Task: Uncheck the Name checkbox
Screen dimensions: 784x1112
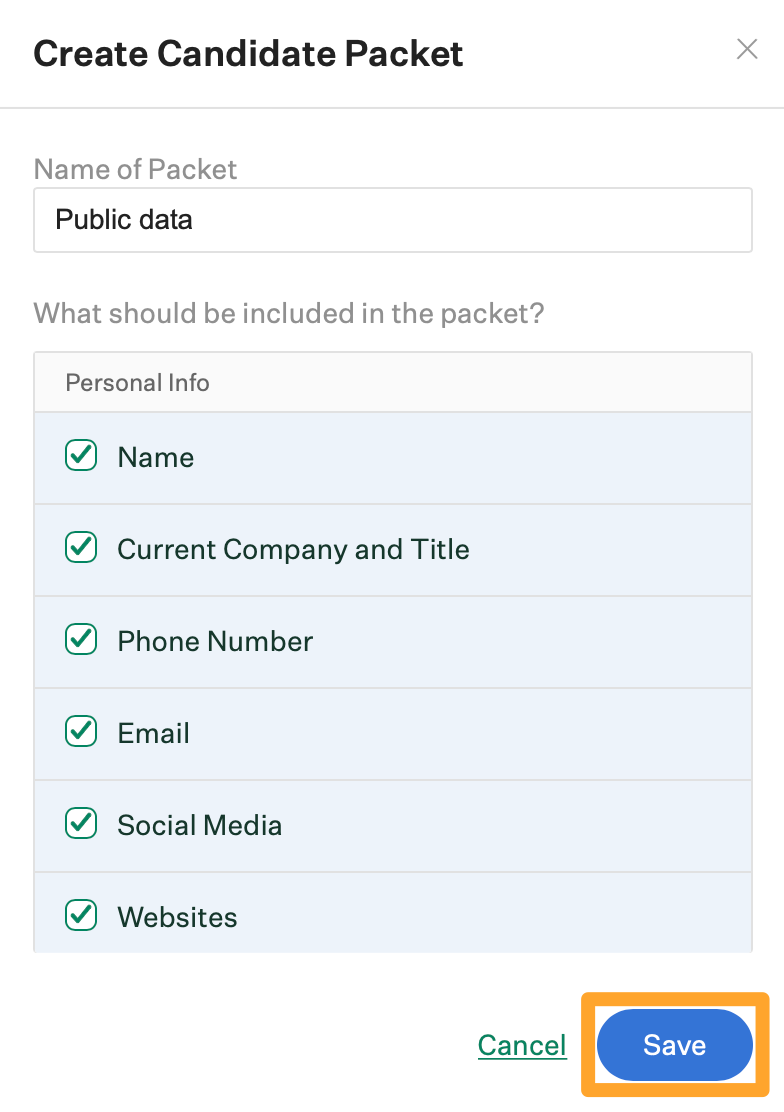Action: pos(81,456)
